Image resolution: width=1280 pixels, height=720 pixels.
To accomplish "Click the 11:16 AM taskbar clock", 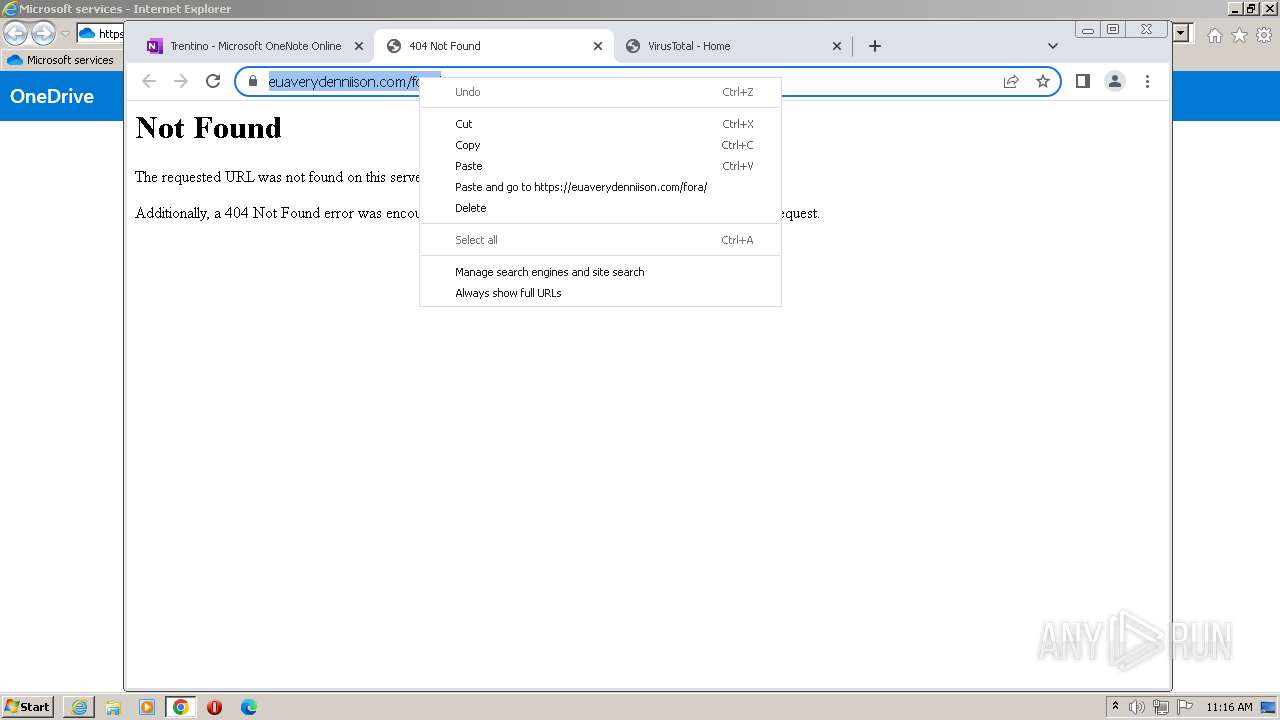I will (1229, 707).
